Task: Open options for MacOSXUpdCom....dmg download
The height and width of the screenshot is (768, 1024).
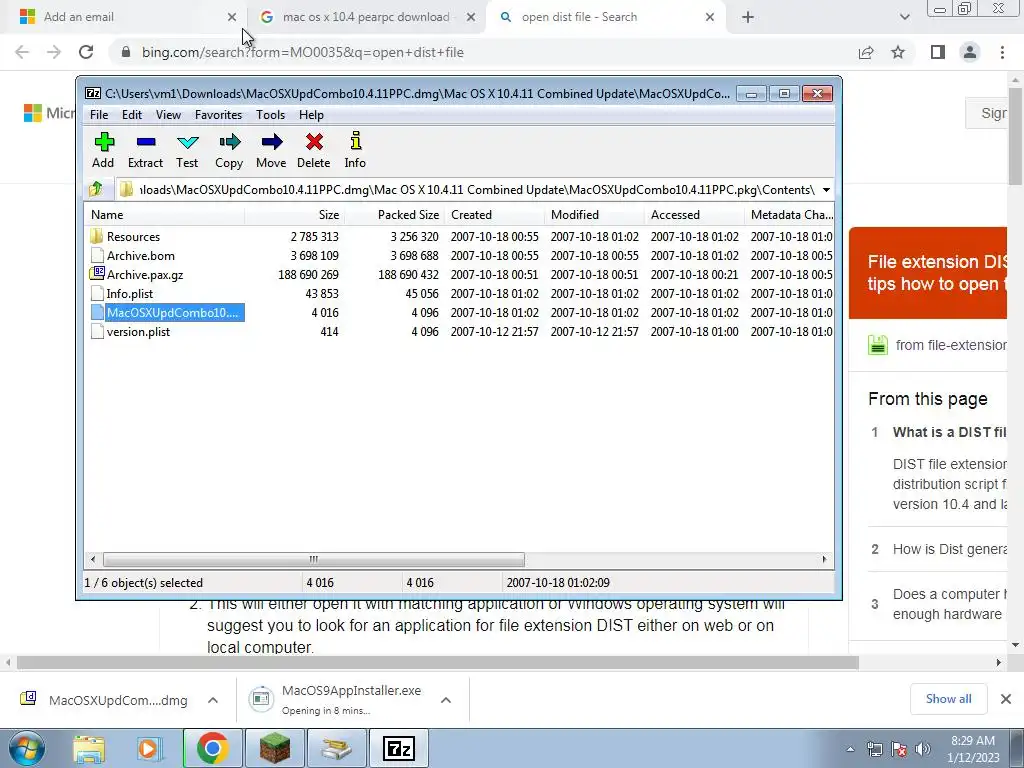Action: 213,700
